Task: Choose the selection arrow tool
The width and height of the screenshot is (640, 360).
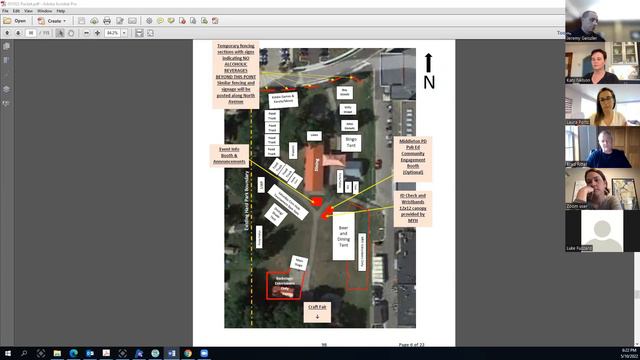Action: 60,33
